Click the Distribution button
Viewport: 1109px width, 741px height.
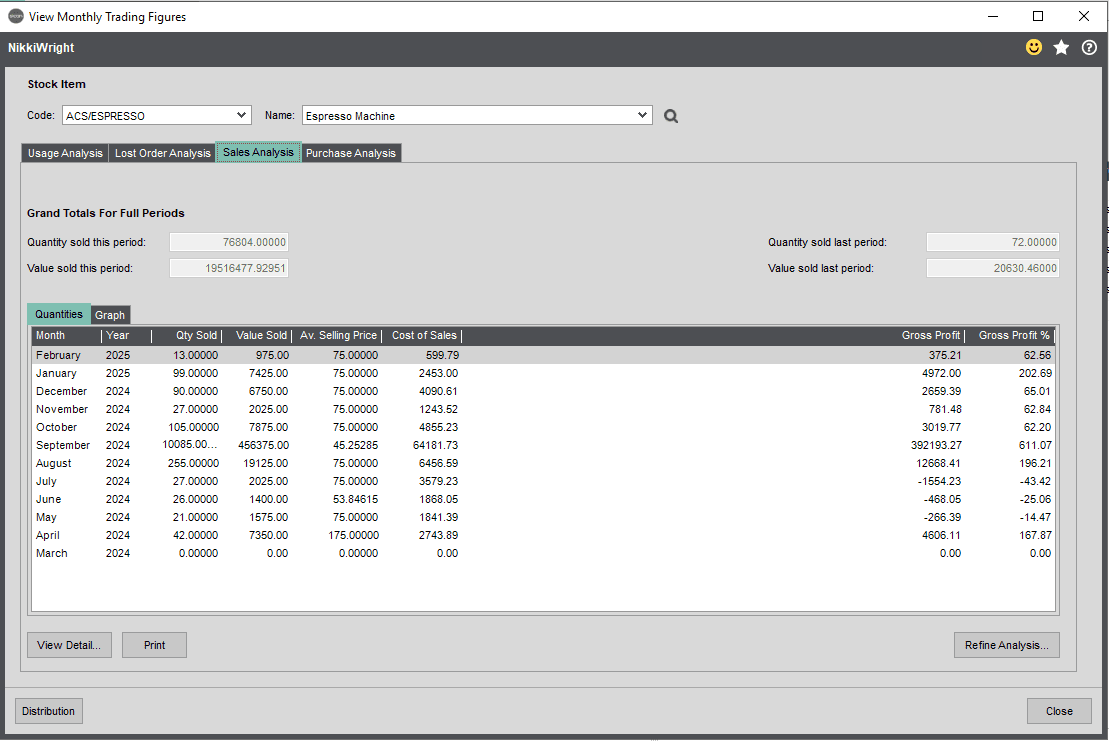pyautogui.click(x=49, y=711)
